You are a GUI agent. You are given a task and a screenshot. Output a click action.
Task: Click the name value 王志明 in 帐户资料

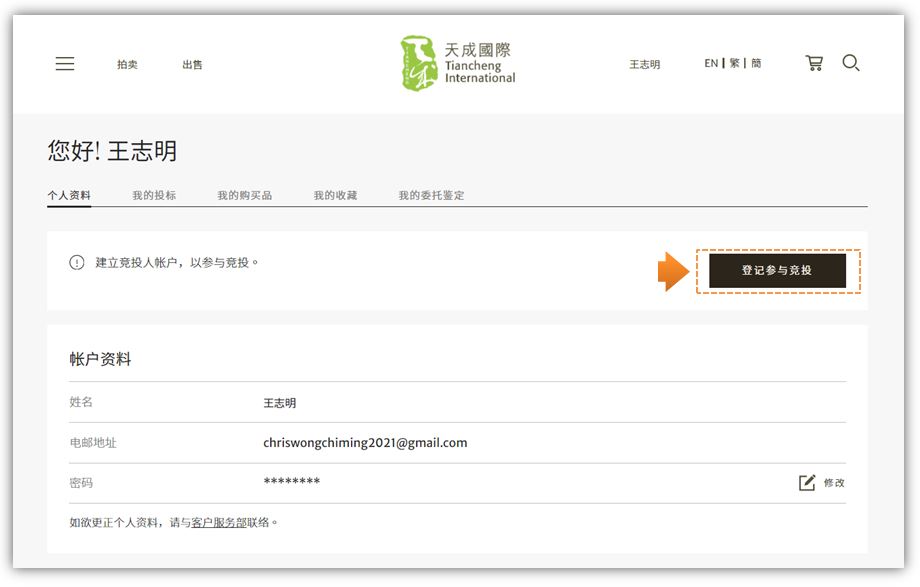(280, 403)
